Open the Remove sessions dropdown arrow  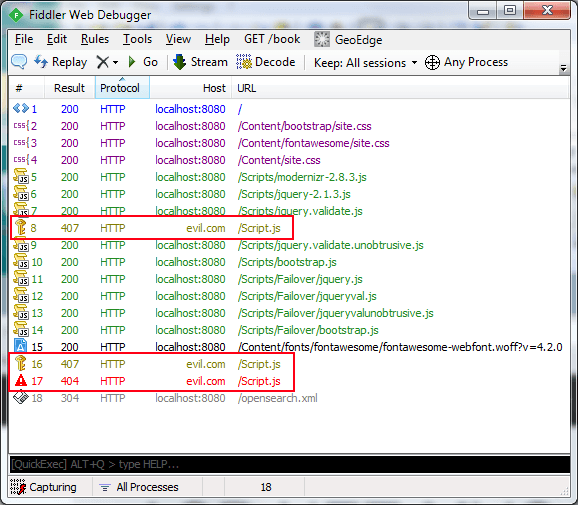click(x=115, y=62)
